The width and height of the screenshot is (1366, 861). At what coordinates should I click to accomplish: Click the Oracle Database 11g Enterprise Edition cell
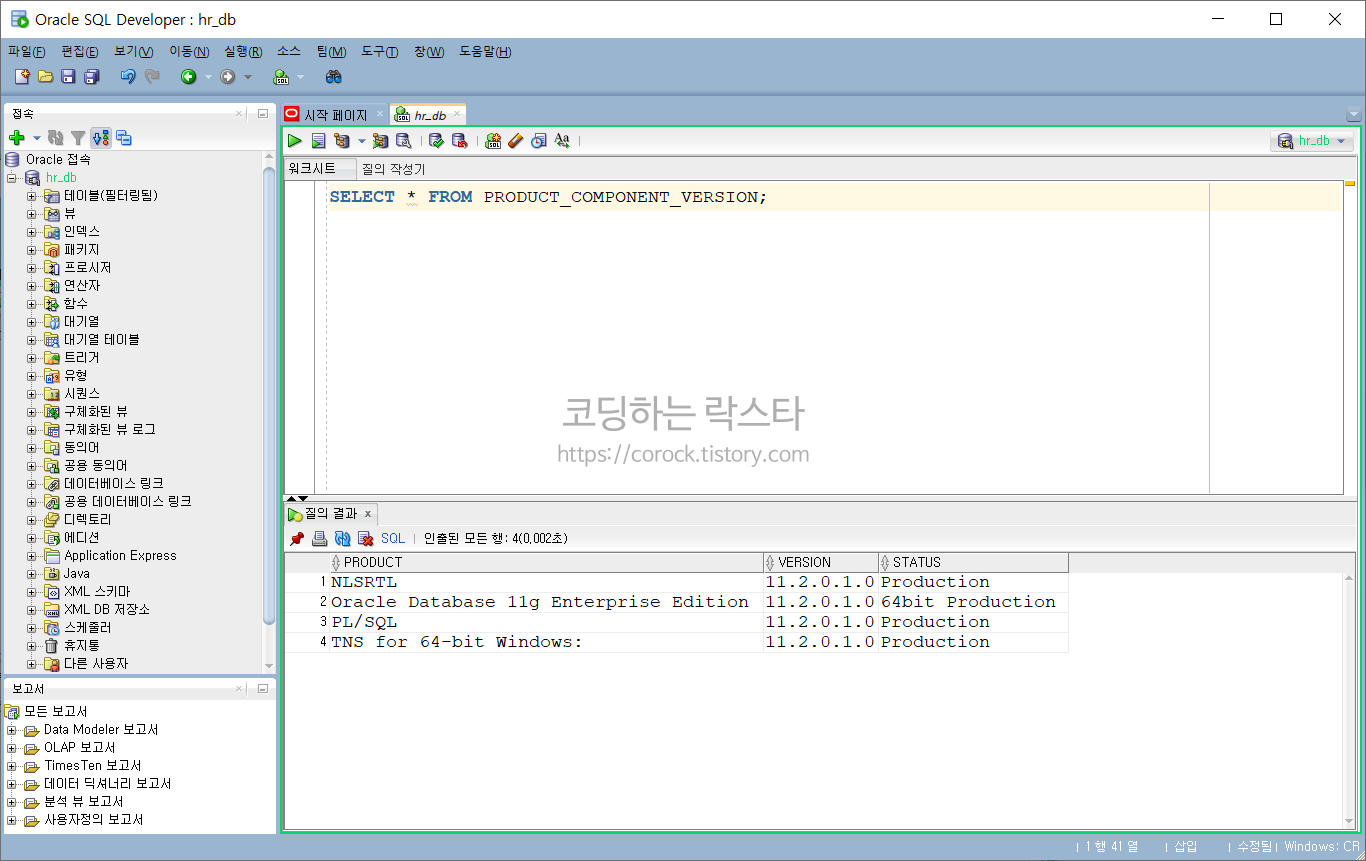pyautogui.click(x=545, y=602)
